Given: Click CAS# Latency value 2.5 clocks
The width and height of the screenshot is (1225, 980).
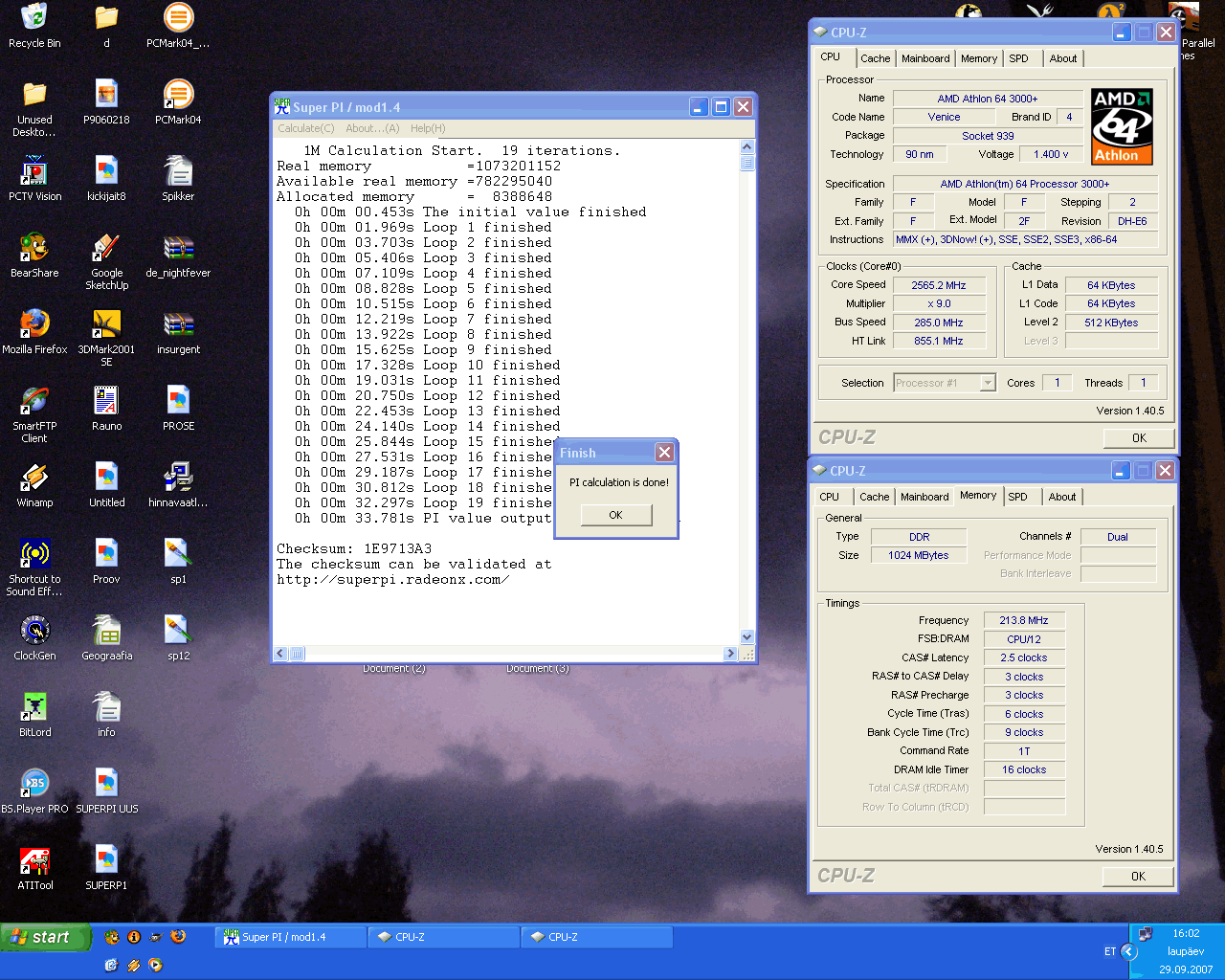Looking at the screenshot, I should (x=1024, y=657).
